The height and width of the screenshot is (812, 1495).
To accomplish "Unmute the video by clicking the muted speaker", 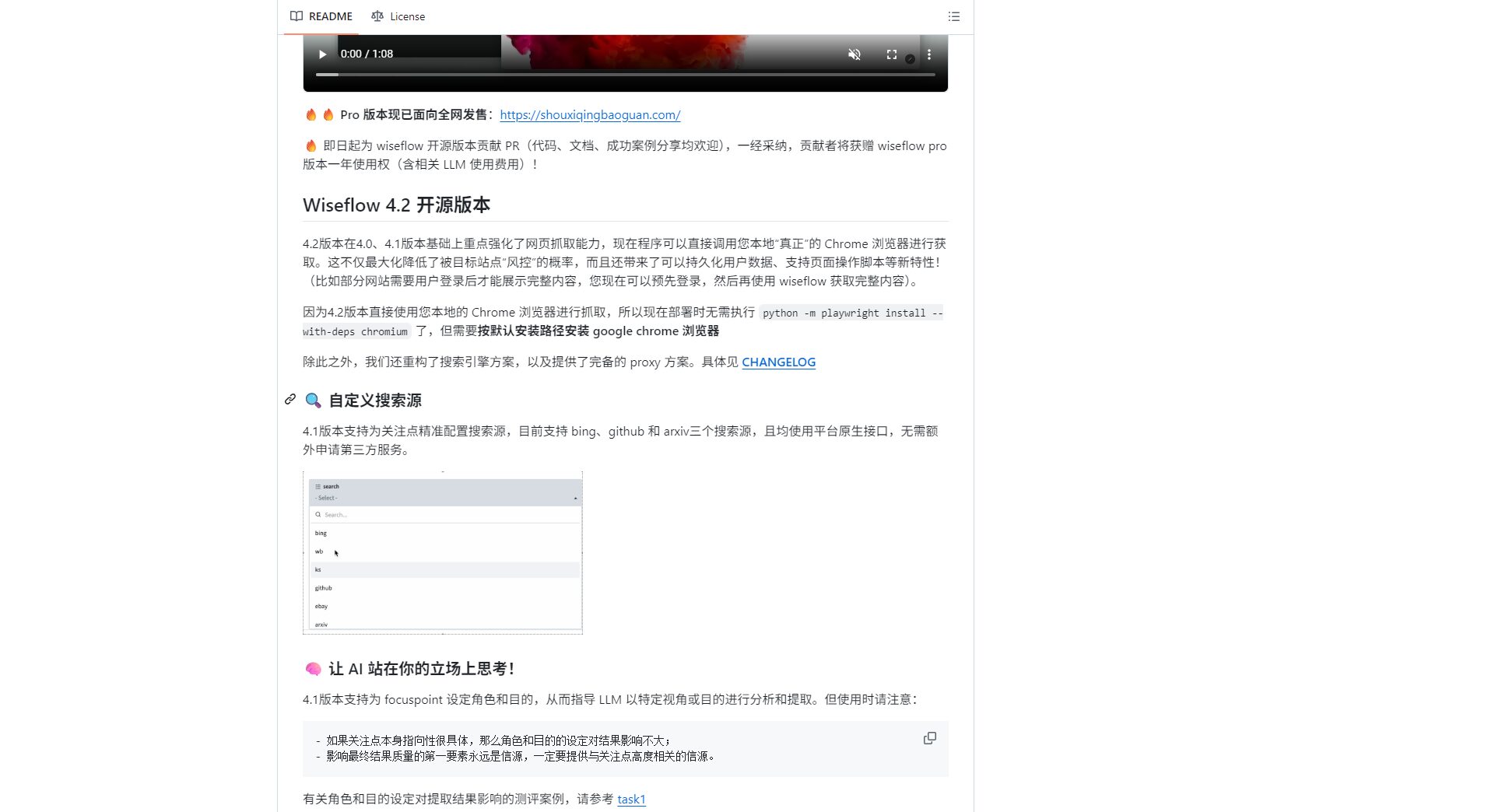I will 855,54.
